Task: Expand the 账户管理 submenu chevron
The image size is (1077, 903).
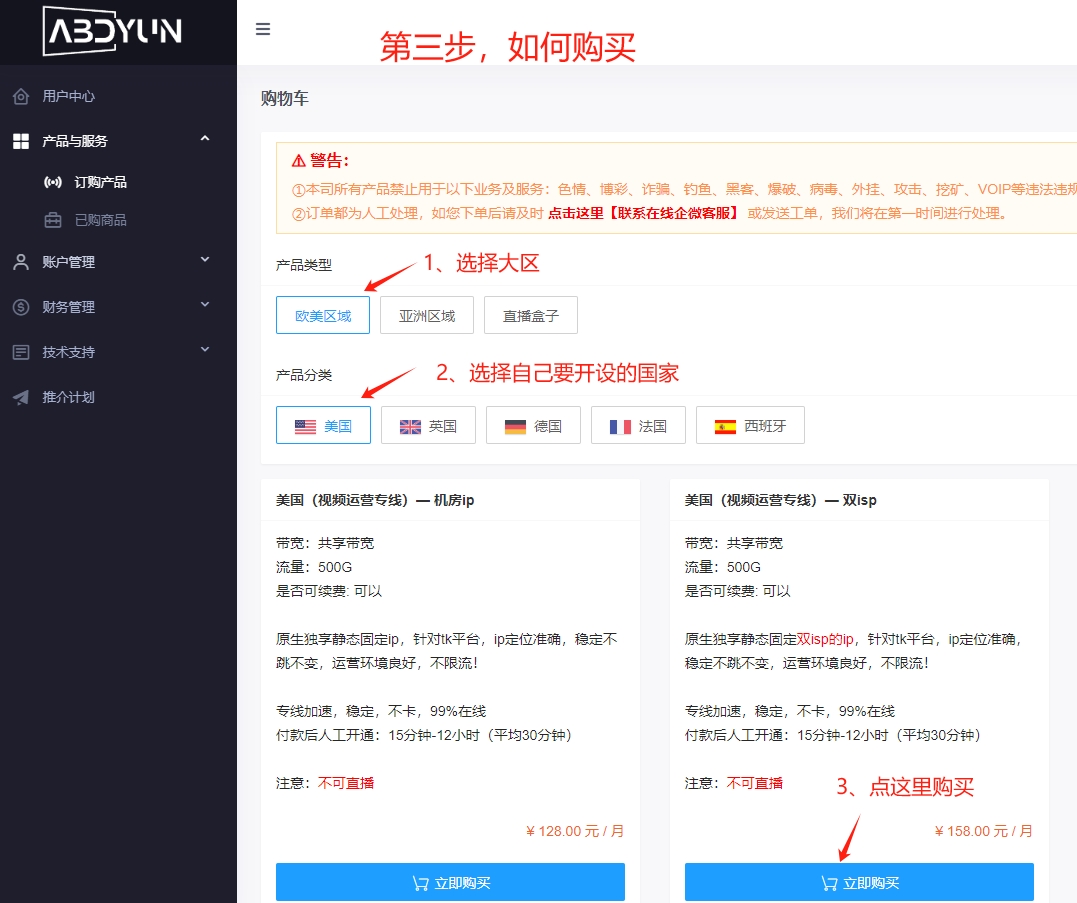Action: (205, 260)
